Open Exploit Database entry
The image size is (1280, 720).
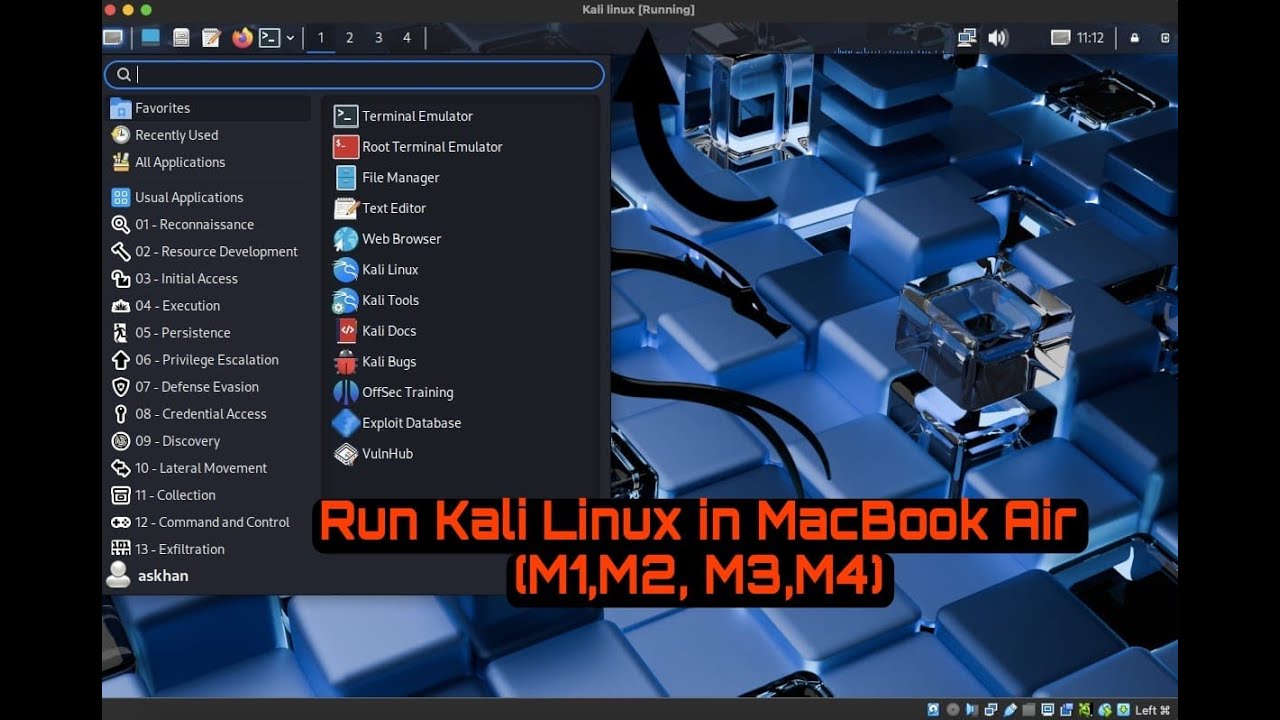[397, 423]
